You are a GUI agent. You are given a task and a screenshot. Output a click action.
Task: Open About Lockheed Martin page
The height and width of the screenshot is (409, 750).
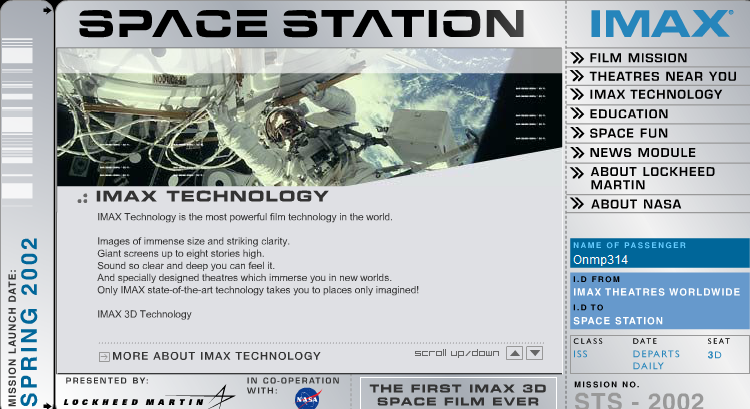pyautogui.click(x=652, y=178)
